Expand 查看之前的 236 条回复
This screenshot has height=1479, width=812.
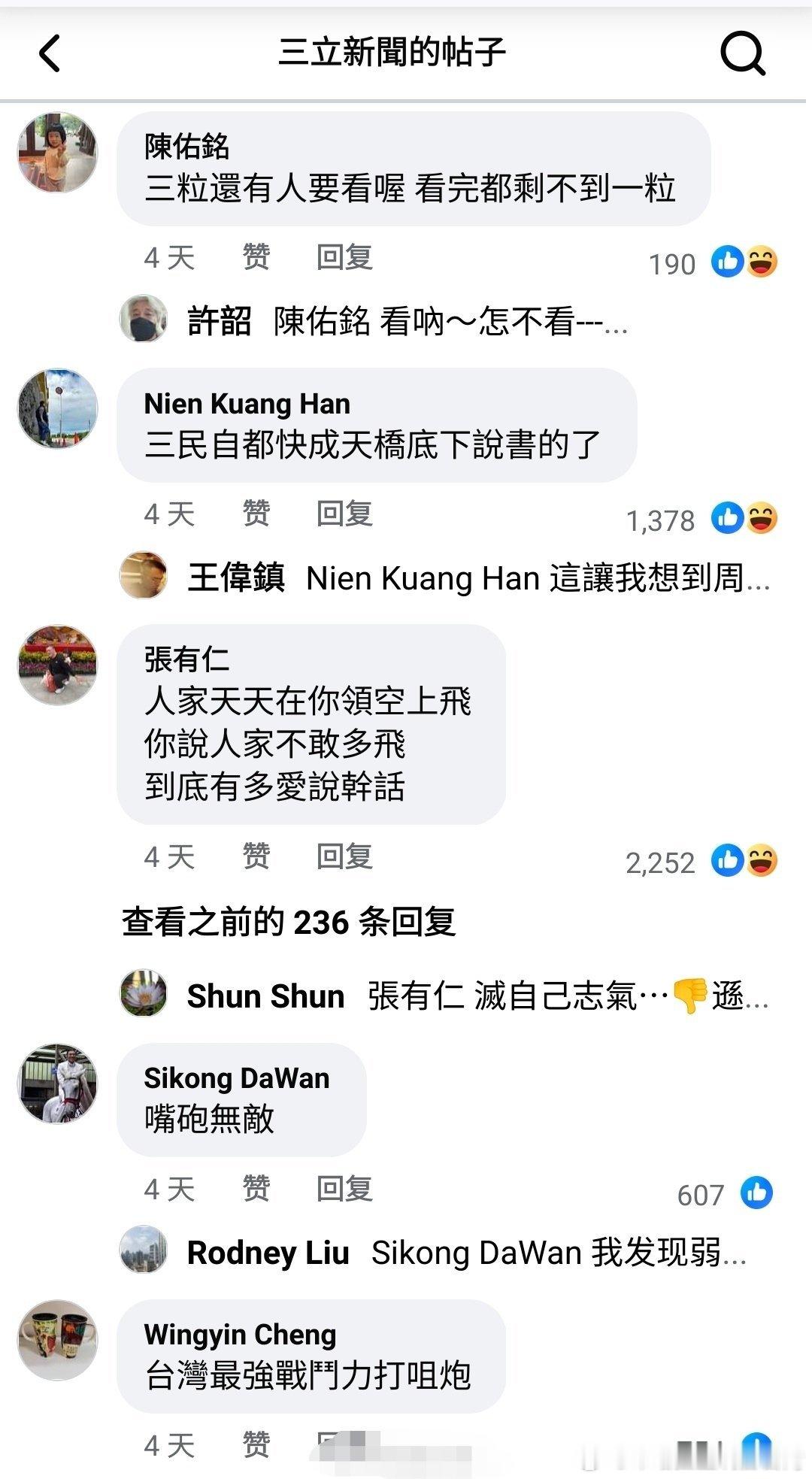289,922
